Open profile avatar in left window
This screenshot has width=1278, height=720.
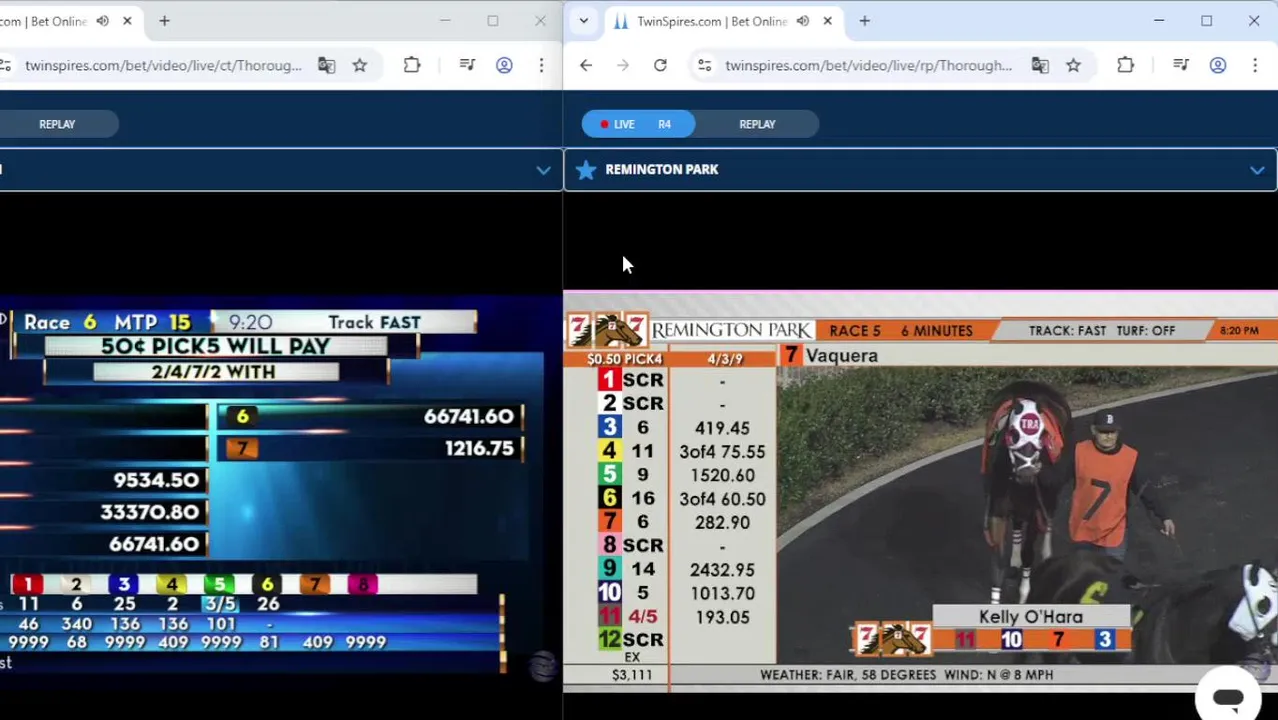(x=504, y=65)
